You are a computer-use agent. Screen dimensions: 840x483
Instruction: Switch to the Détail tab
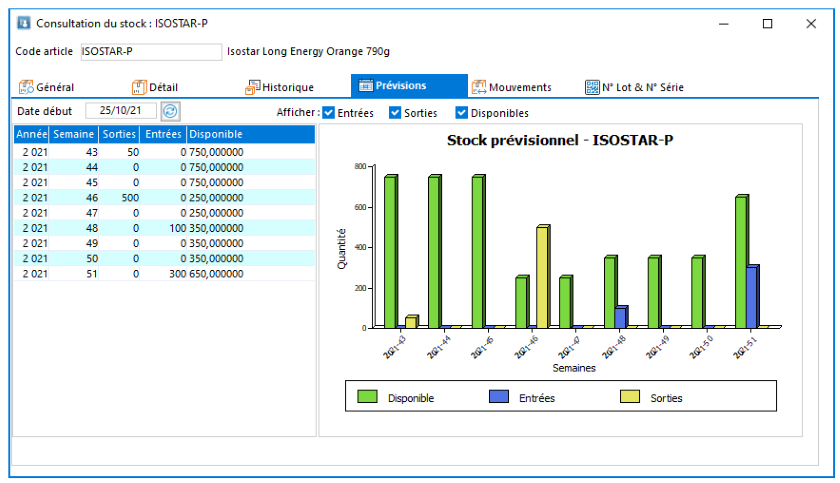[155, 87]
